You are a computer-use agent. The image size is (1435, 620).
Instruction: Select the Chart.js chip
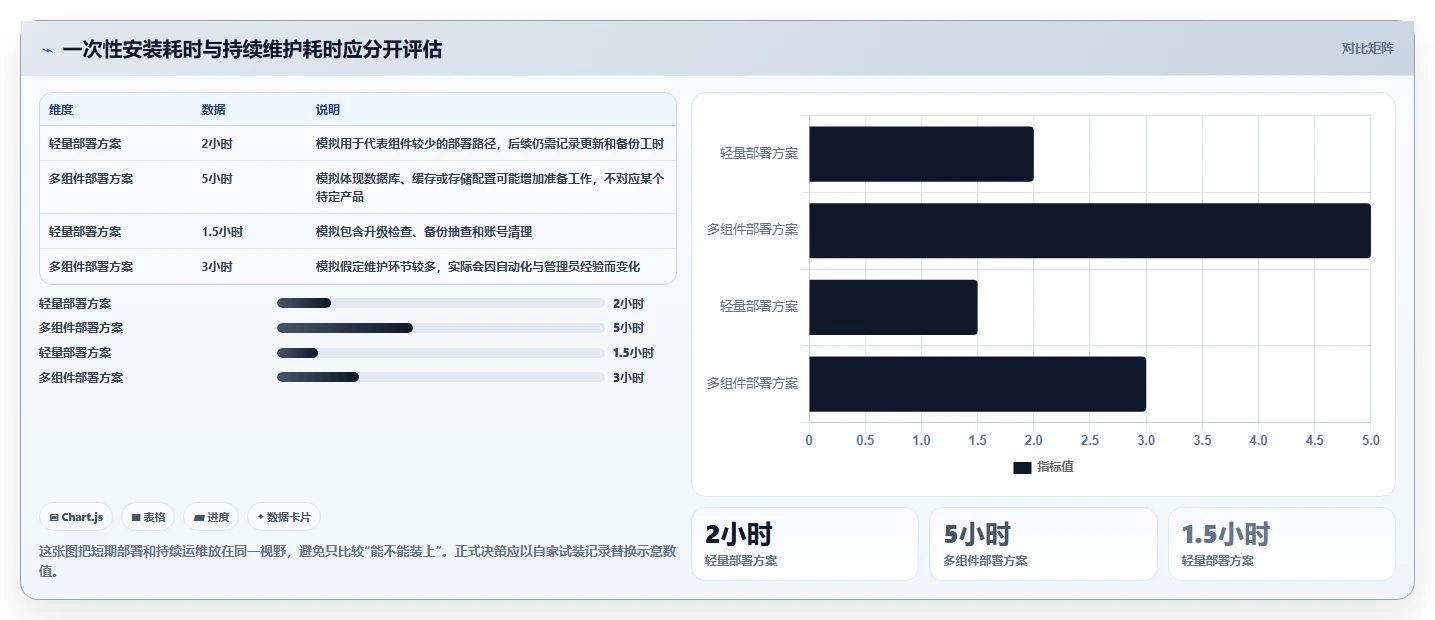(76, 517)
